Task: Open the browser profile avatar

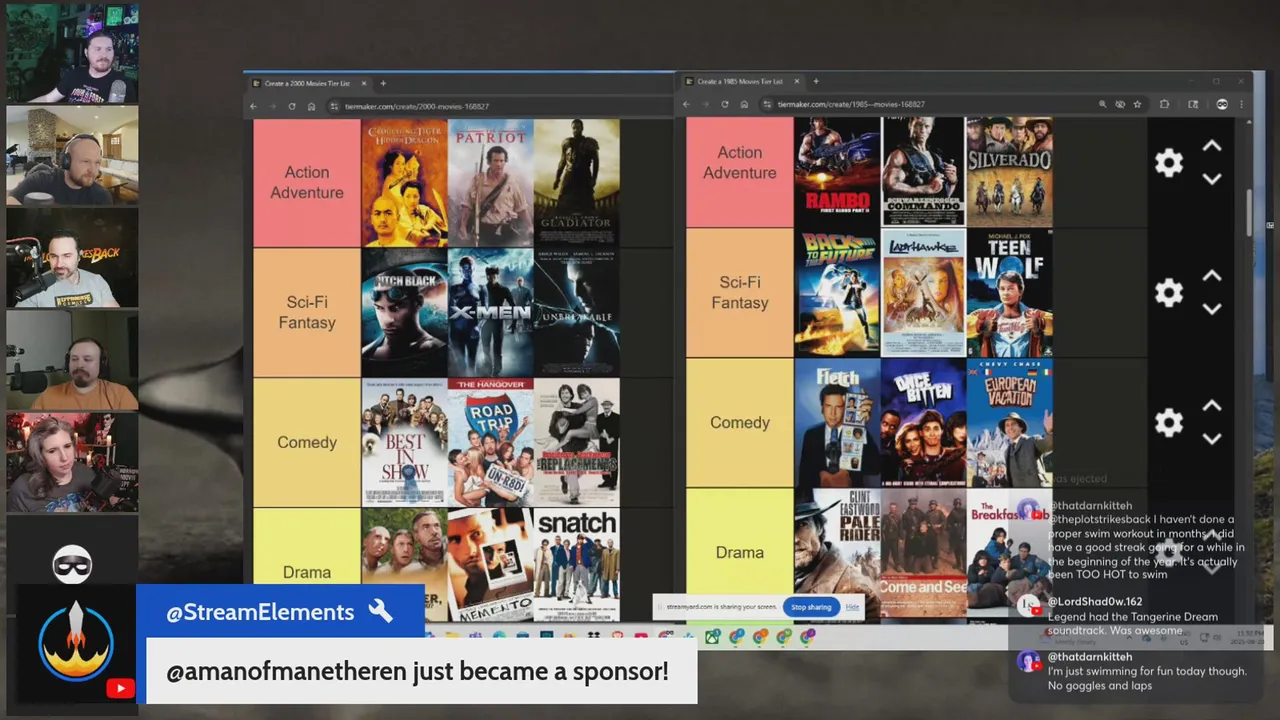Action: point(1222,104)
